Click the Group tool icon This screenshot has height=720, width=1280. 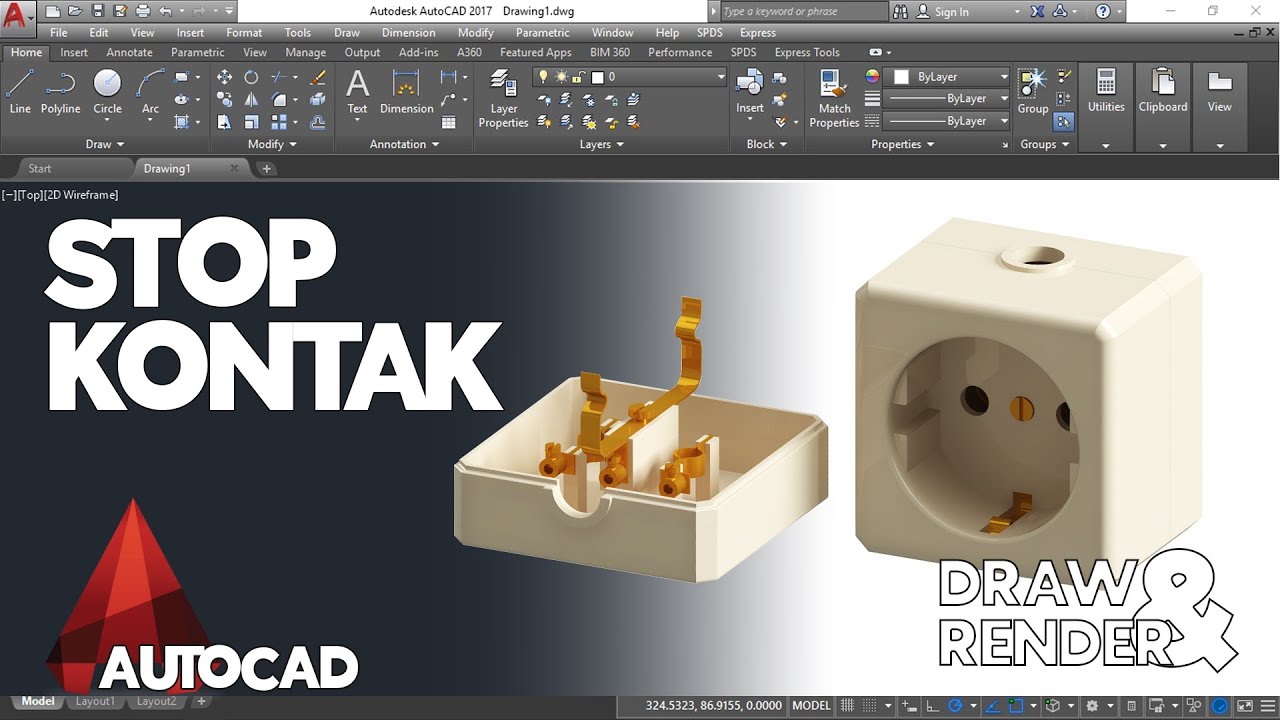pyautogui.click(x=1033, y=91)
